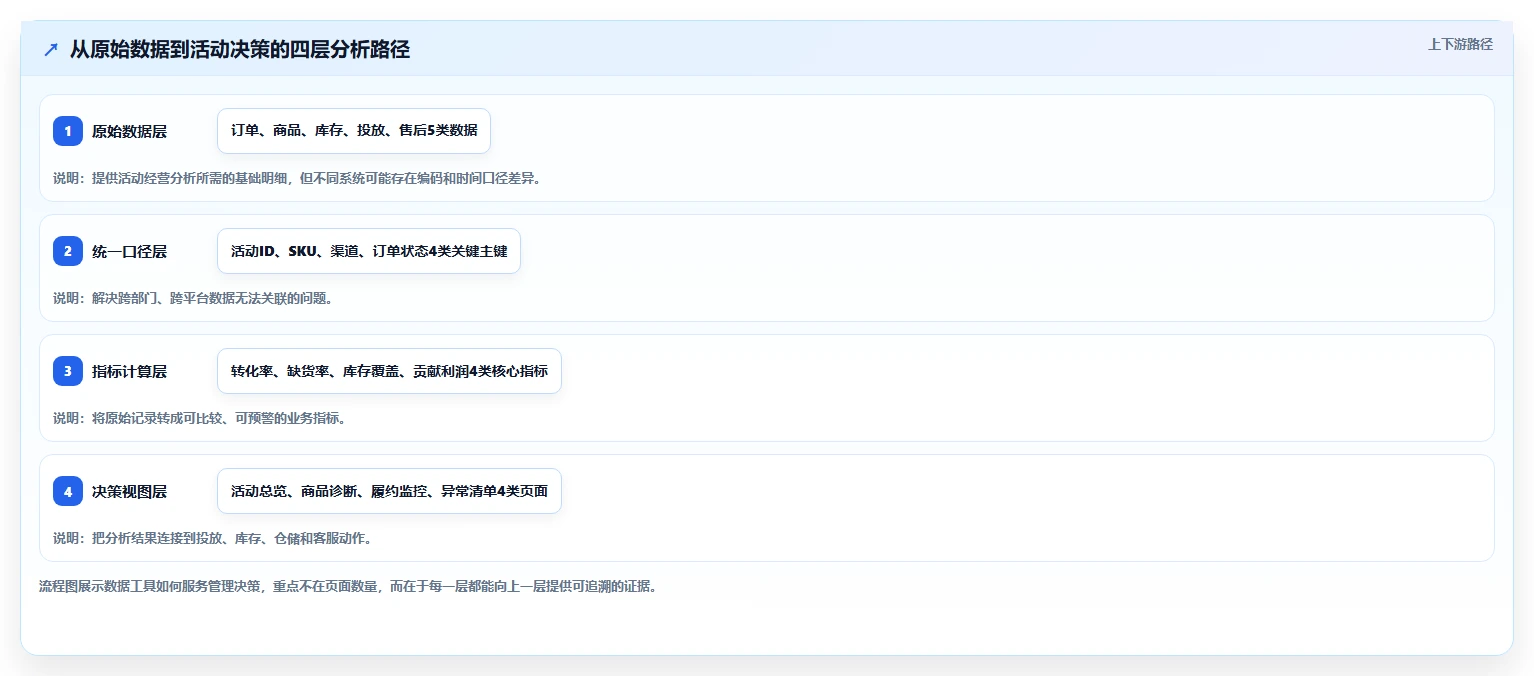Click the step 1 number badge
Screen dimensions: 1534x676
[68, 131]
